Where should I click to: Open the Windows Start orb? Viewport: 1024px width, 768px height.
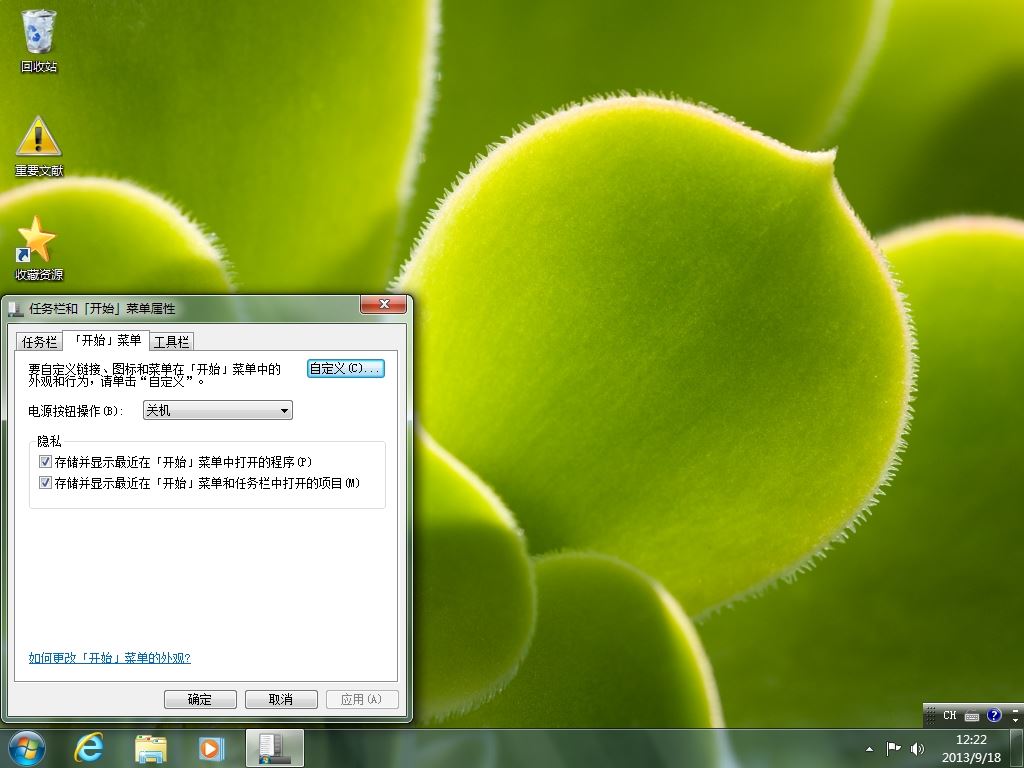[x=27, y=748]
